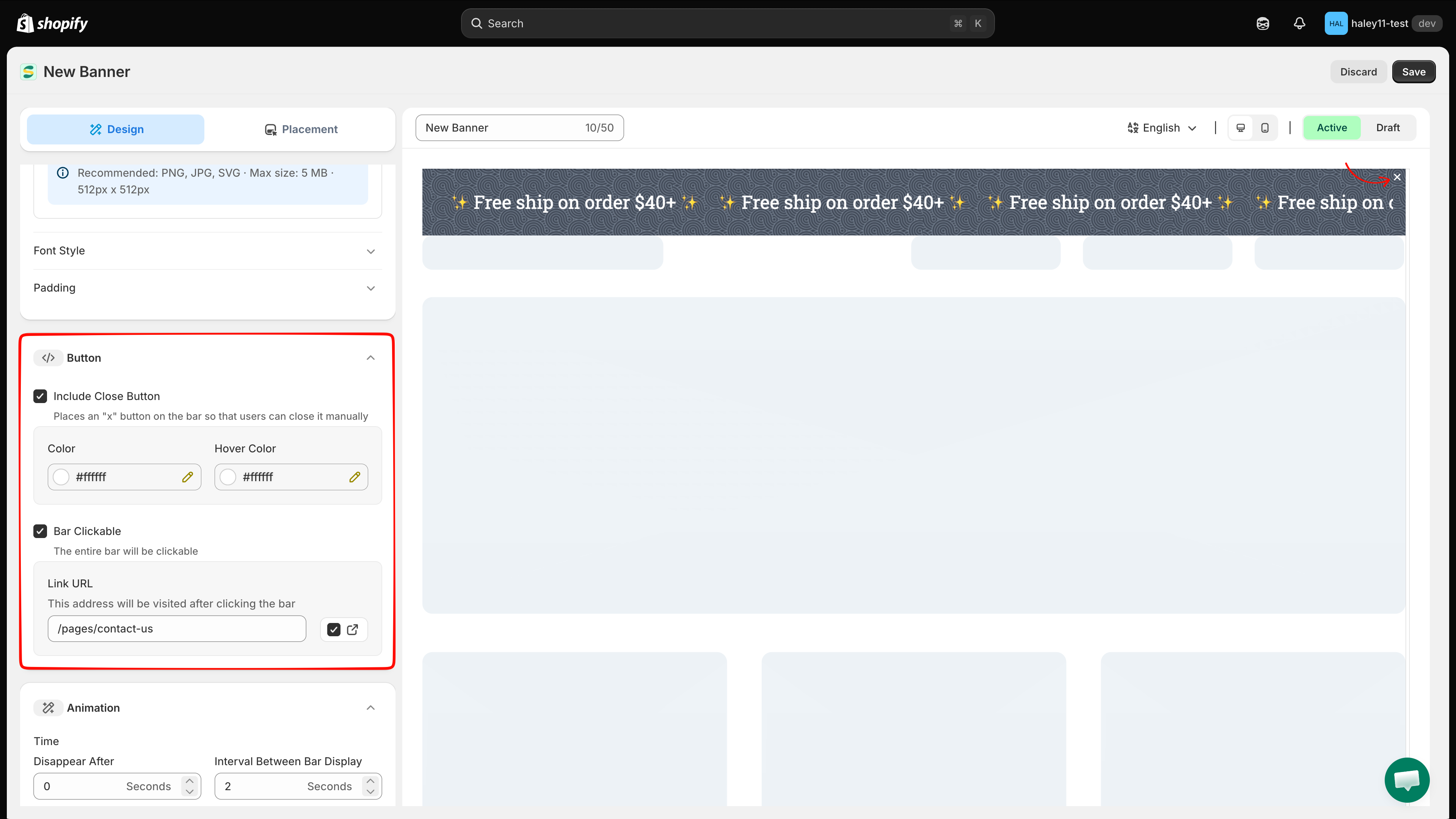Toggle the open in new tab checkbox
The width and height of the screenshot is (1456, 819).
point(334,630)
